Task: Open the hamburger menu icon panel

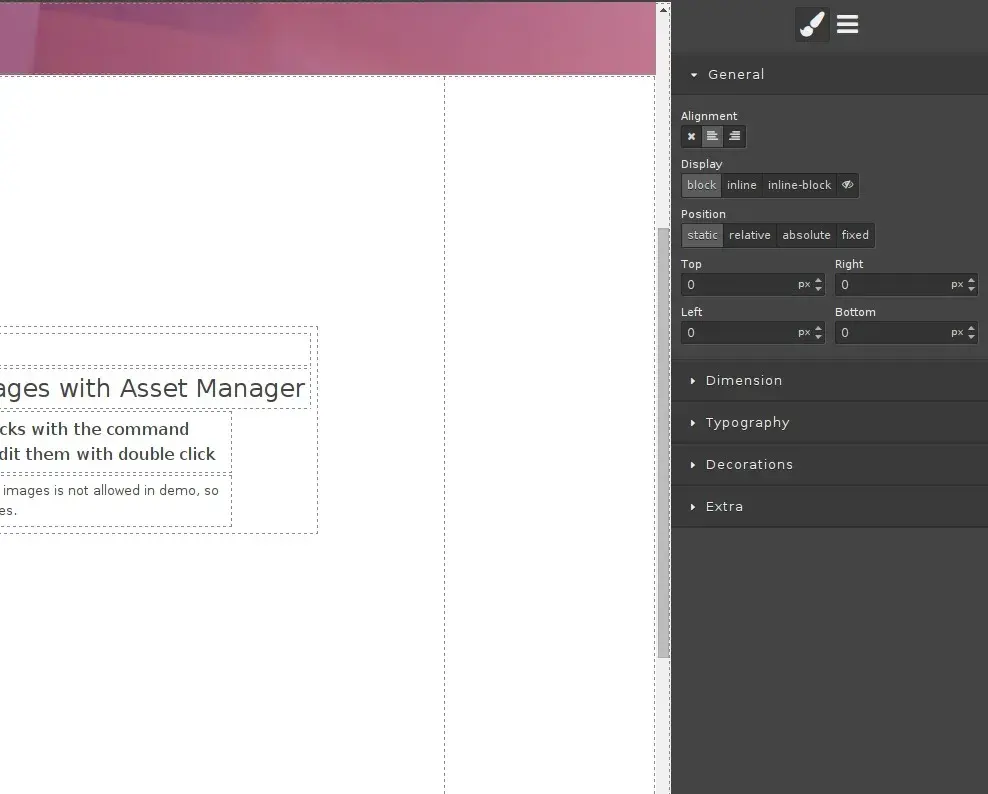Action: point(847,25)
